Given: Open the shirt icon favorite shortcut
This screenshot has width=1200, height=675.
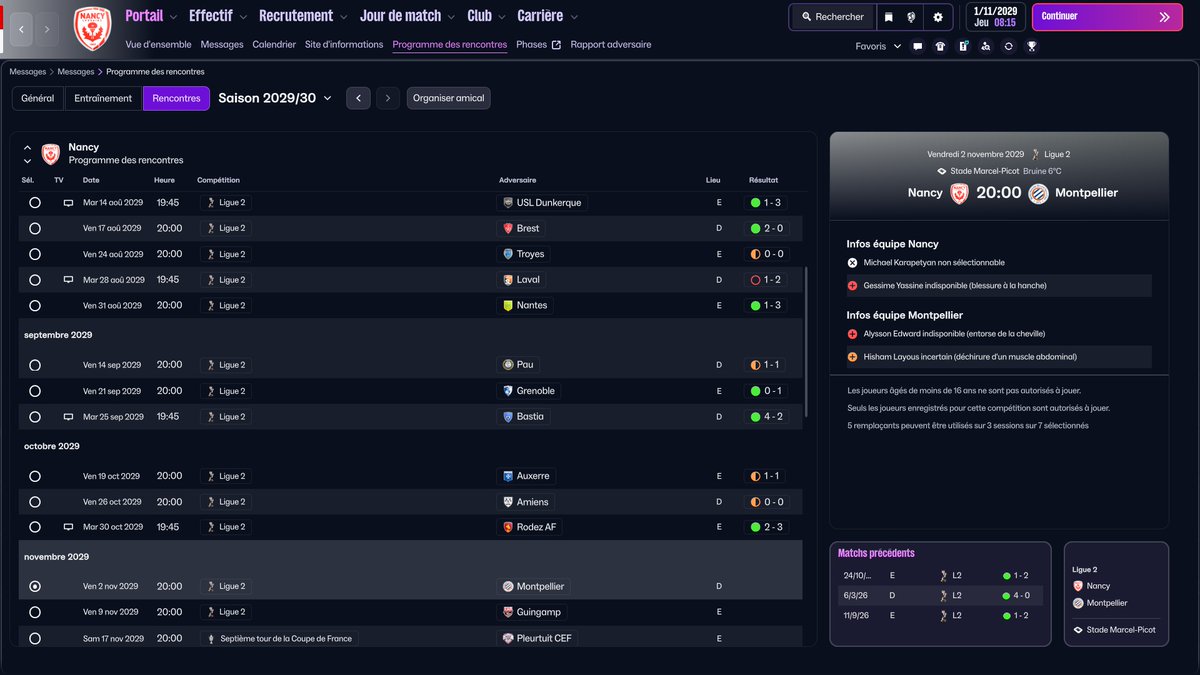Looking at the screenshot, I should pyautogui.click(x=940, y=46).
